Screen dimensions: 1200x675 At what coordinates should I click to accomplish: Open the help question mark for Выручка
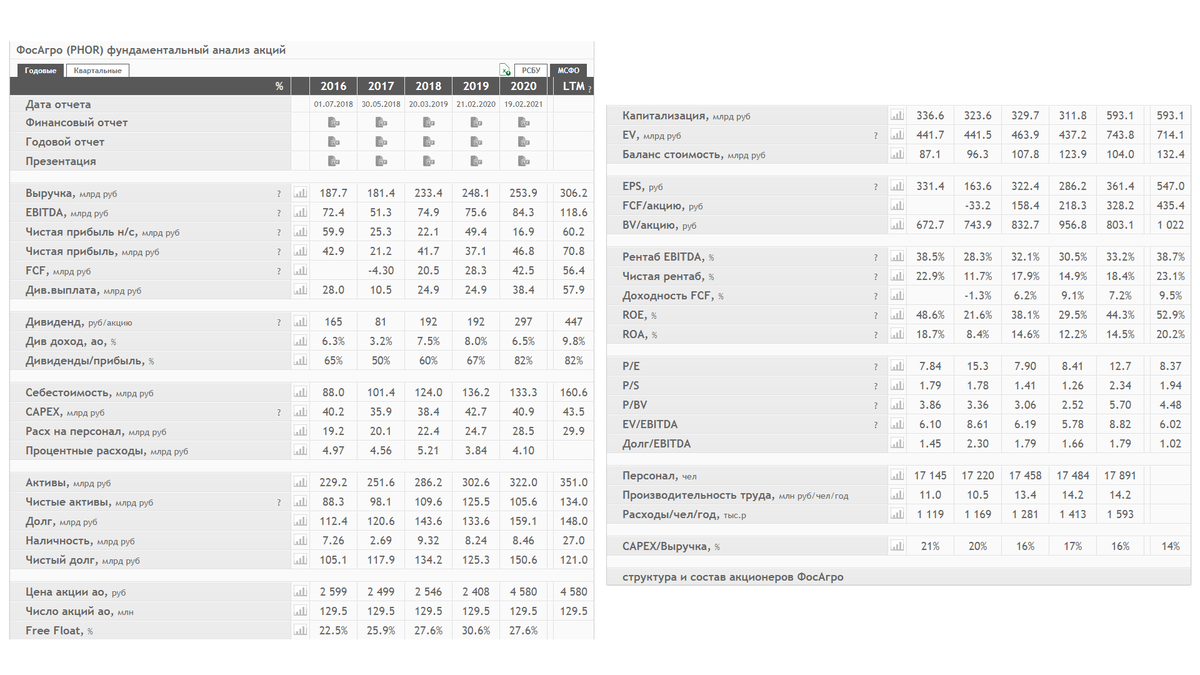coord(279,193)
